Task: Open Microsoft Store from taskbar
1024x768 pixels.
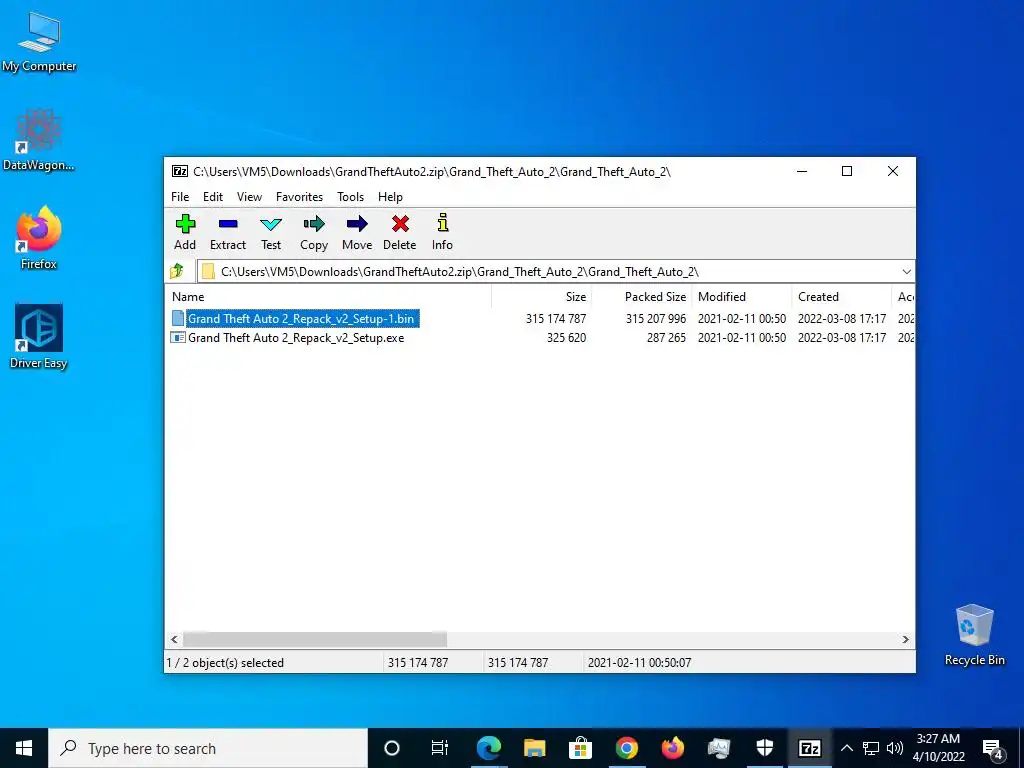Action: click(580, 748)
